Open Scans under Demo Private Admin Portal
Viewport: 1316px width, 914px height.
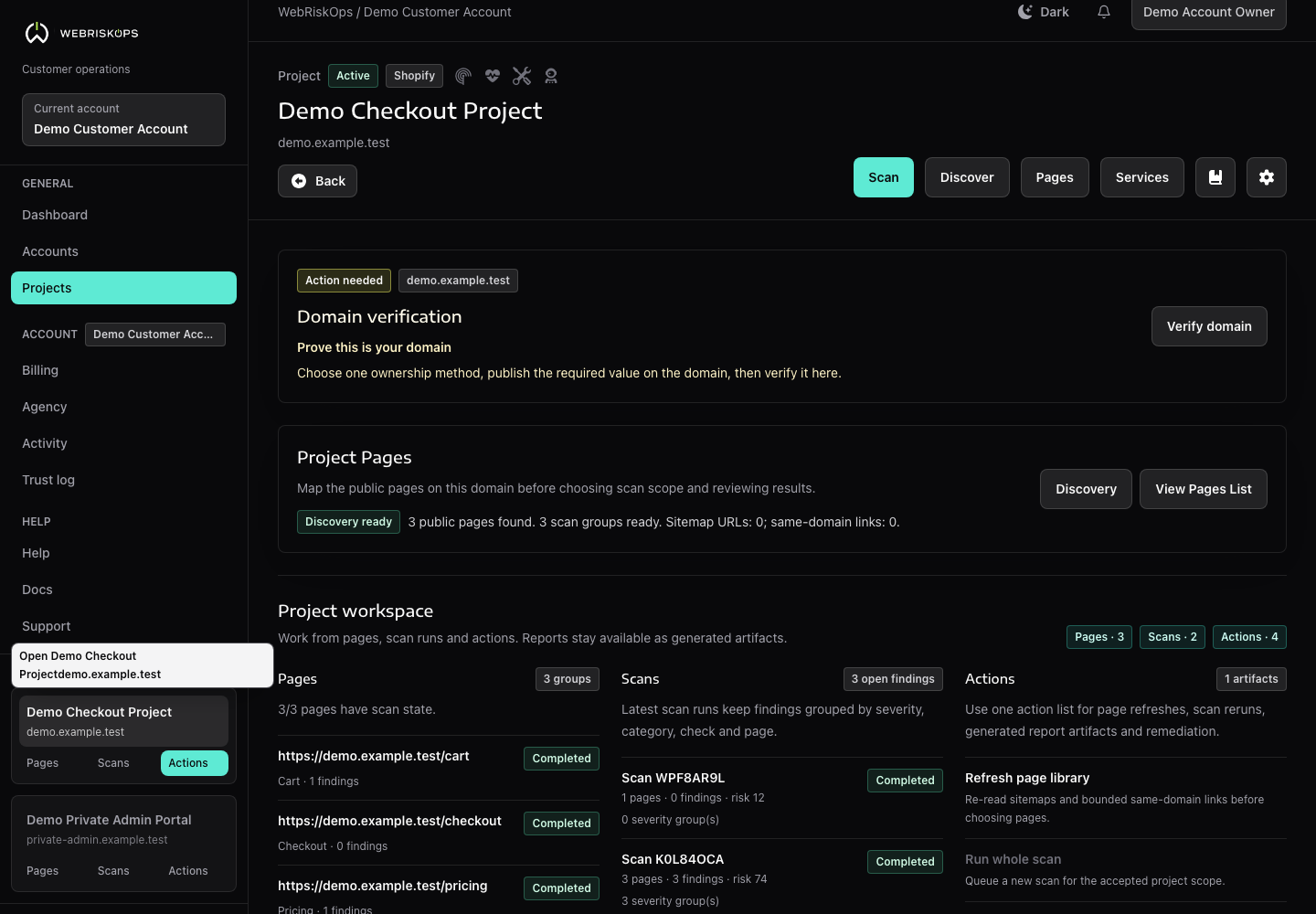click(113, 871)
